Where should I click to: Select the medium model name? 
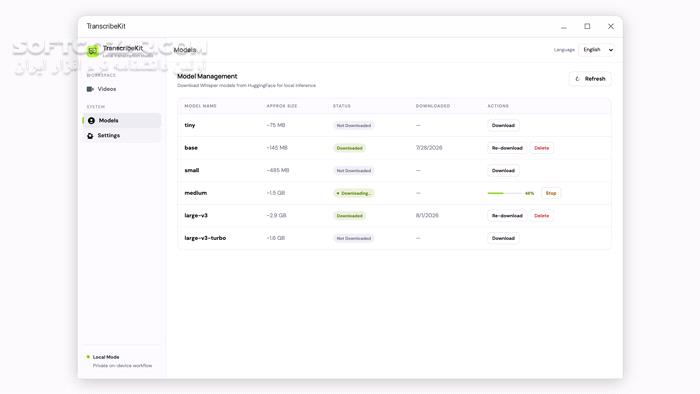click(196, 193)
